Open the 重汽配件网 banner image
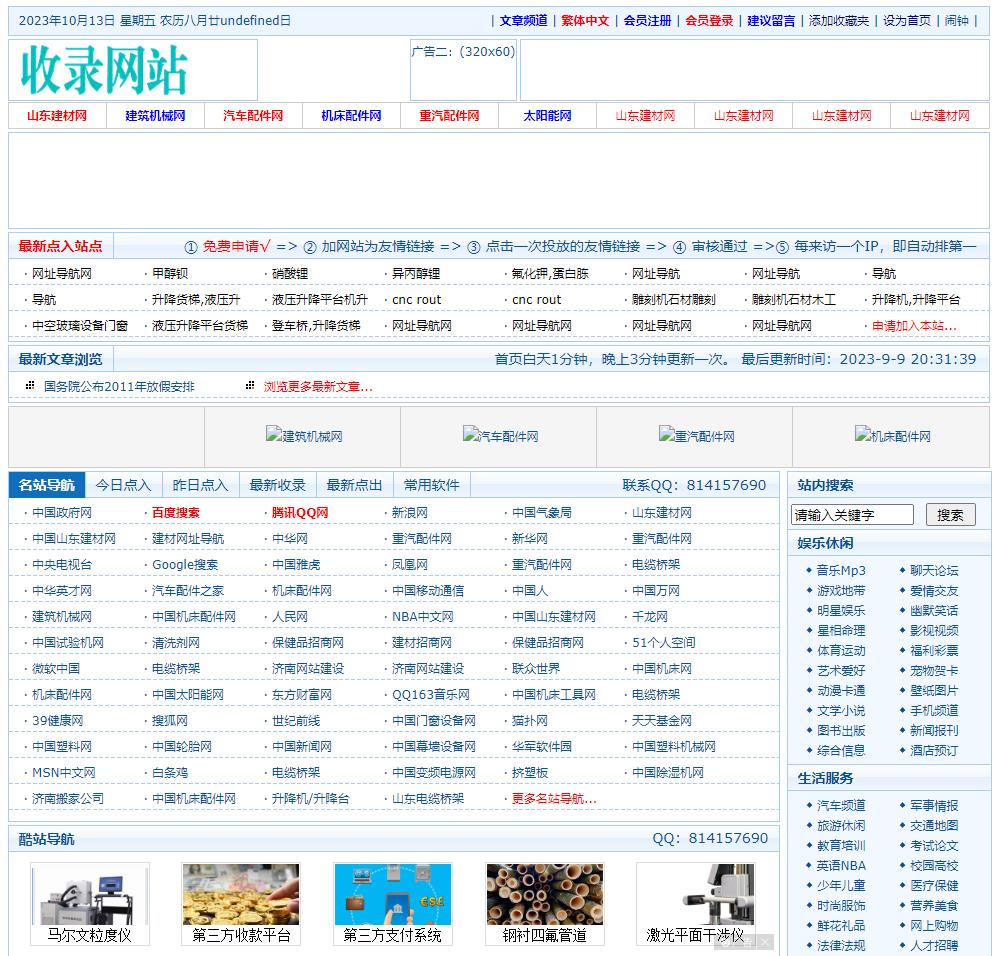This screenshot has height=956, width=998. [696, 436]
